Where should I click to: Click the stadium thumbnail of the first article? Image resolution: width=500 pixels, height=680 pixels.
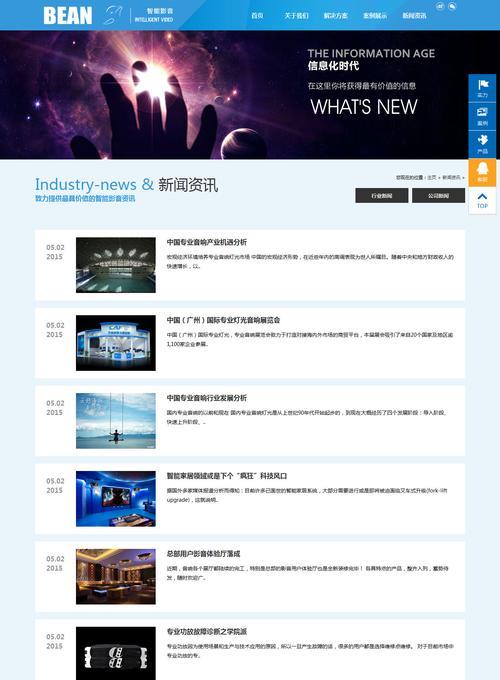116,265
